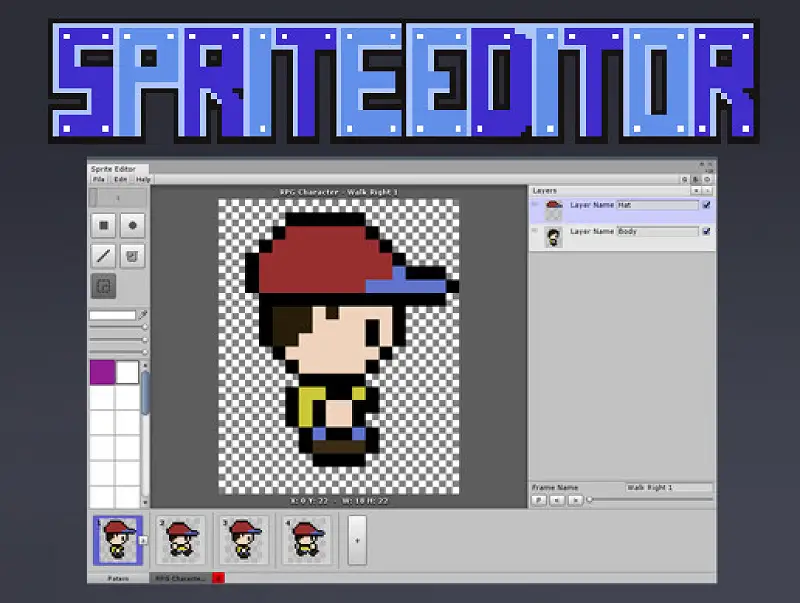Click the Body layer thumbnail
This screenshot has width=800, height=603.
tap(554, 237)
